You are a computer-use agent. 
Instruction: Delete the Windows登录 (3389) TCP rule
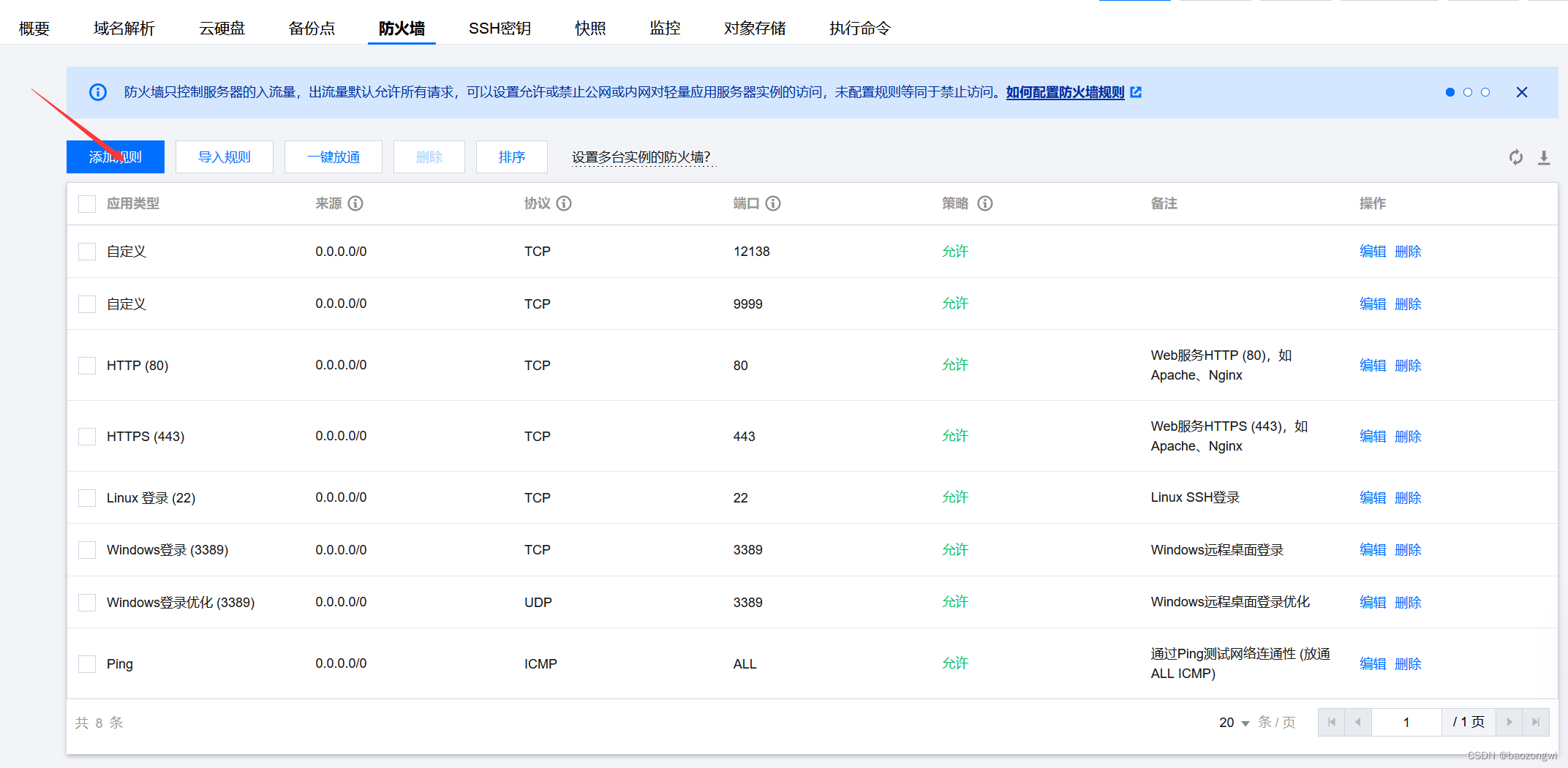[1408, 550]
